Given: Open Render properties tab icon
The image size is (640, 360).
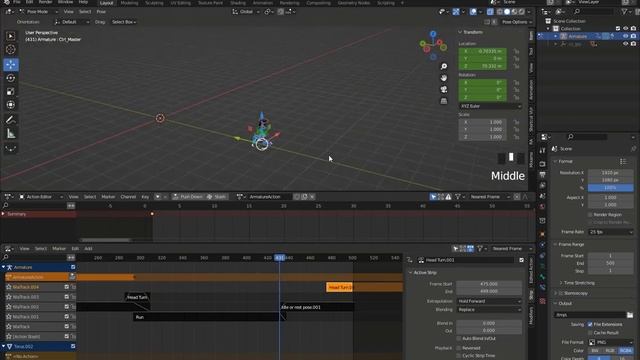Looking at the screenshot, I should (x=542, y=164).
